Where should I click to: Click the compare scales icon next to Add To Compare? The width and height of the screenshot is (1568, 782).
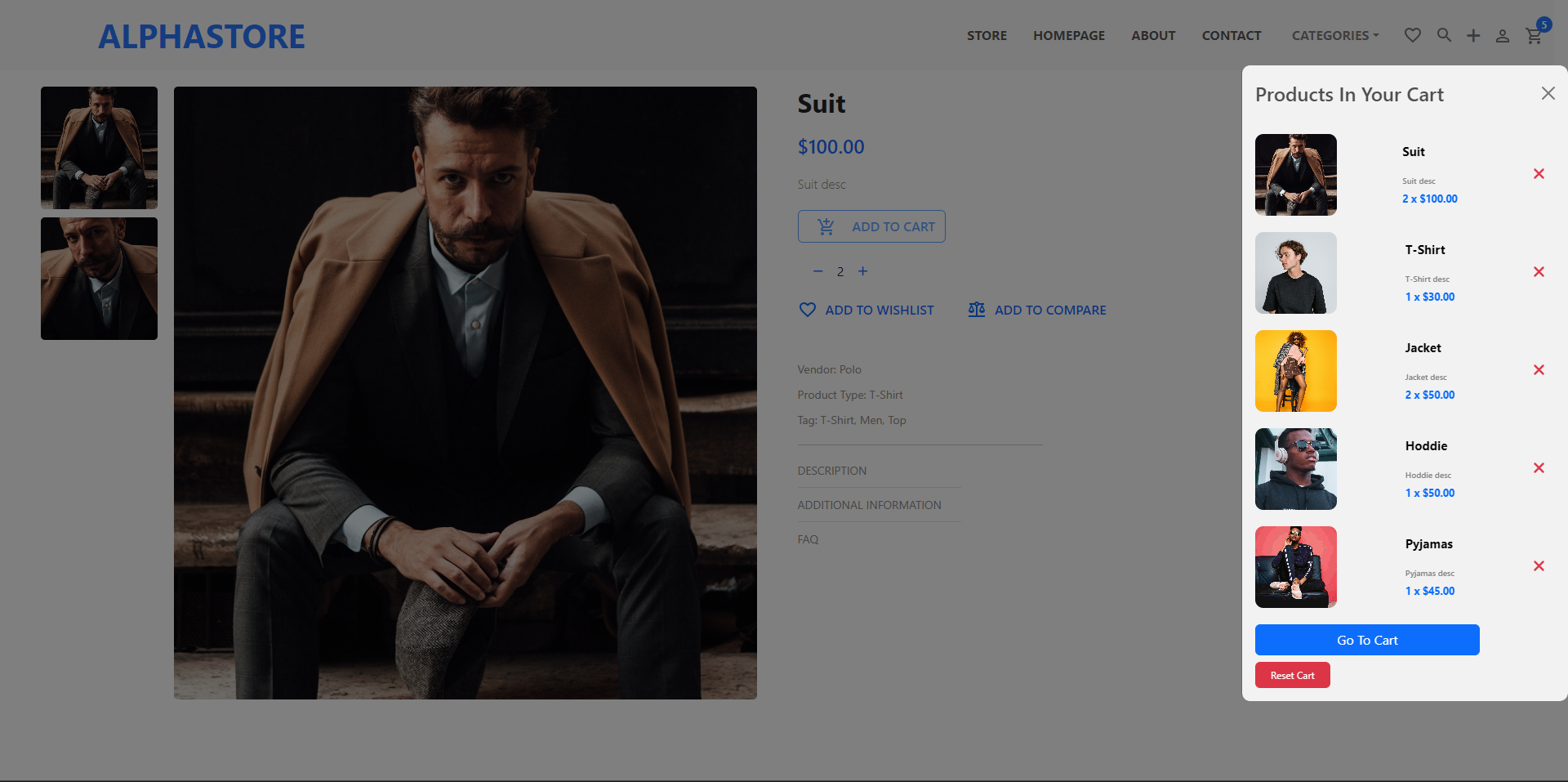(x=976, y=310)
